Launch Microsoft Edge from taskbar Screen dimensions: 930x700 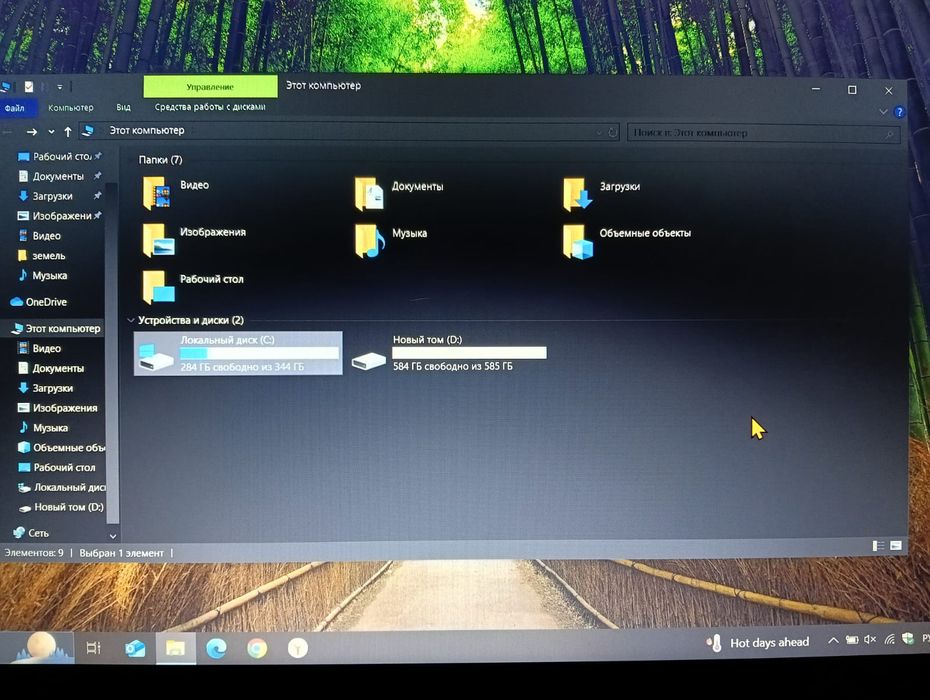(x=216, y=648)
